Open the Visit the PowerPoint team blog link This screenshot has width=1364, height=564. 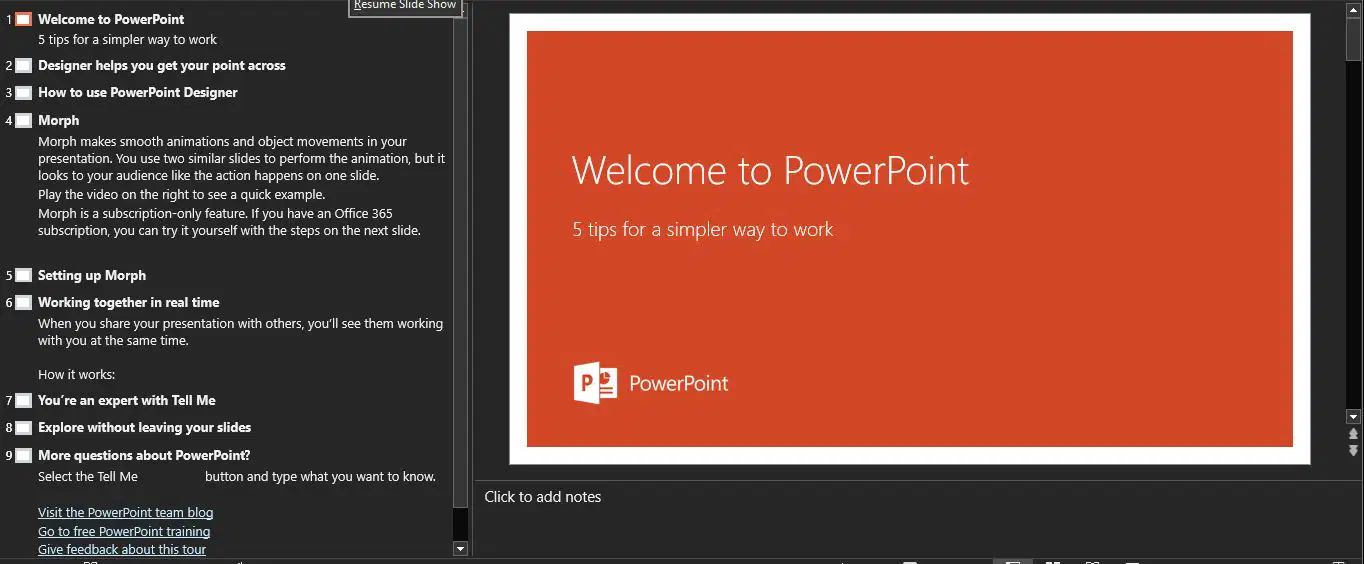pos(126,513)
